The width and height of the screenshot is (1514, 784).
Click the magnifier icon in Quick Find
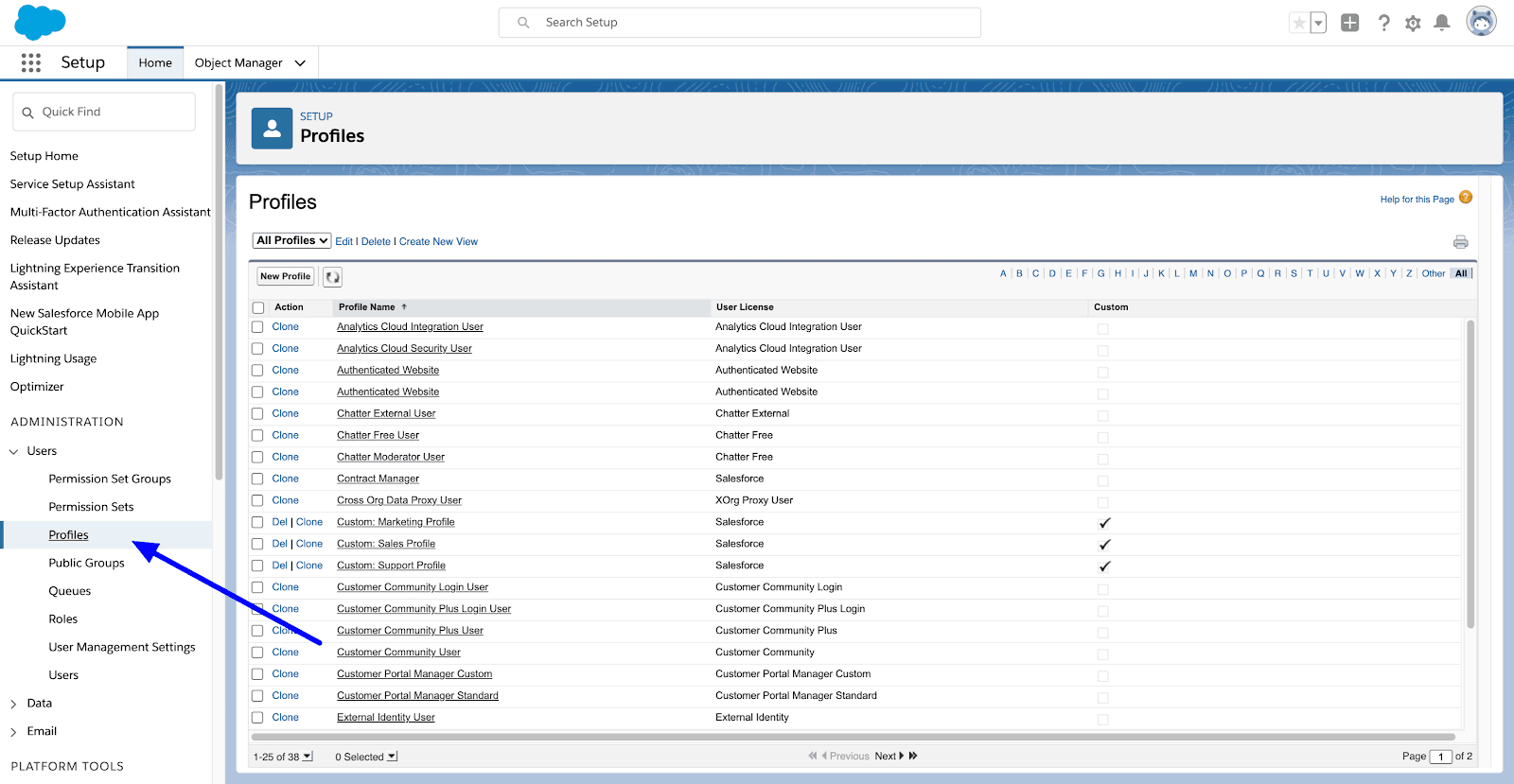[x=27, y=113]
